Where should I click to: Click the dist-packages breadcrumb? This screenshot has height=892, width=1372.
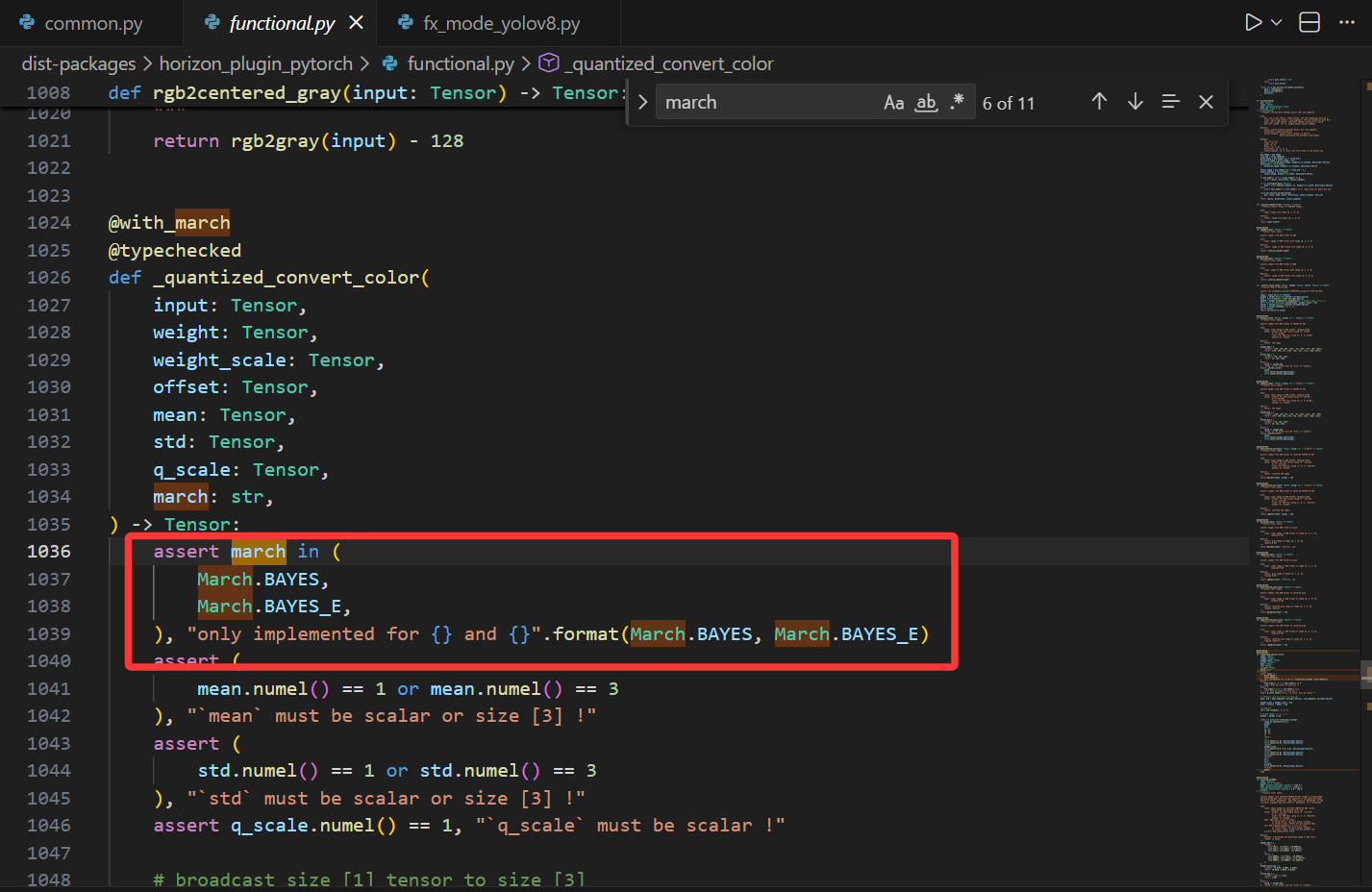point(79,63)
